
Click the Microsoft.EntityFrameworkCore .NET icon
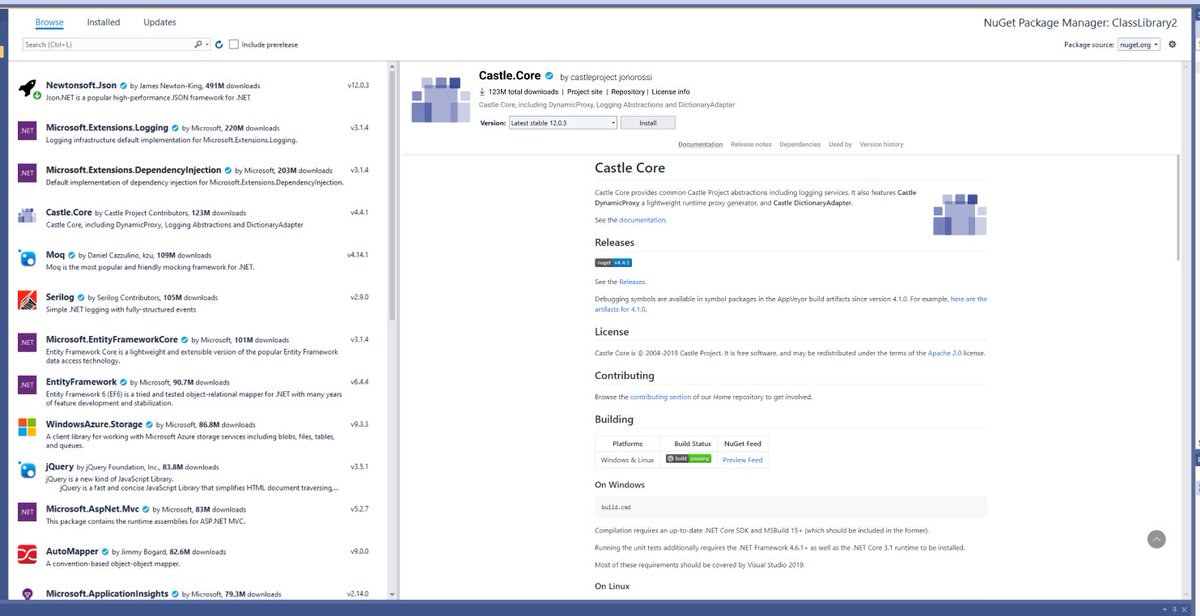(x=28, y=344)
